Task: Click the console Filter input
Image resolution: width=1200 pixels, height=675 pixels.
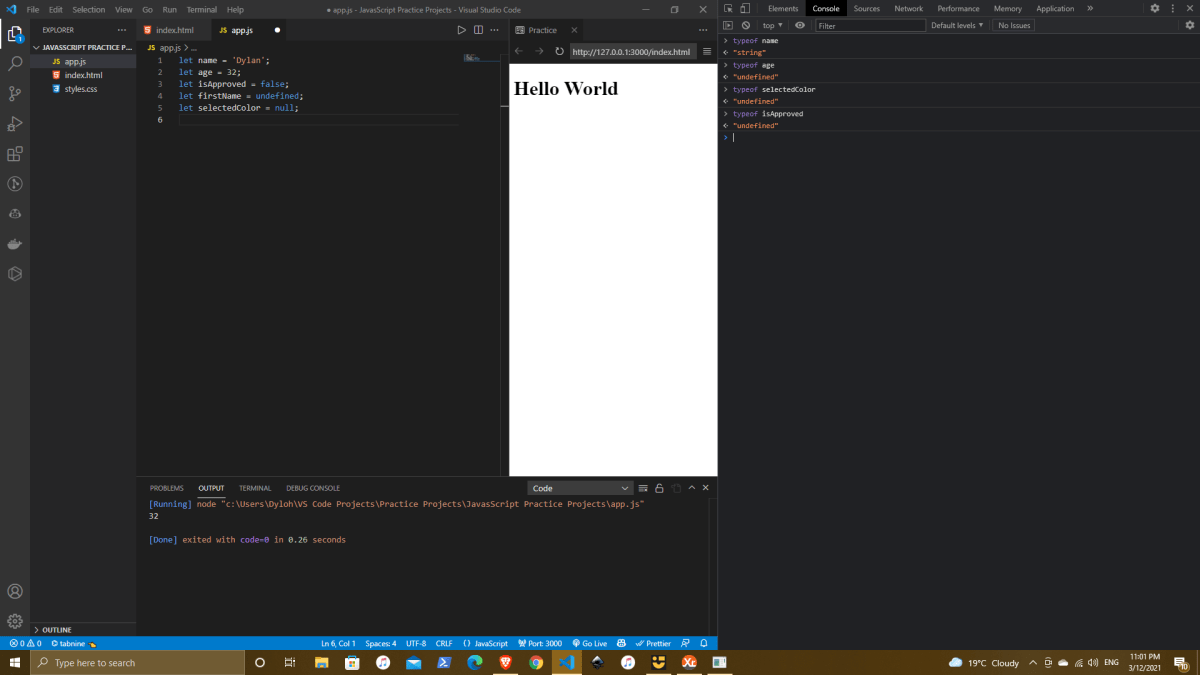Action: tap(870, 25)
